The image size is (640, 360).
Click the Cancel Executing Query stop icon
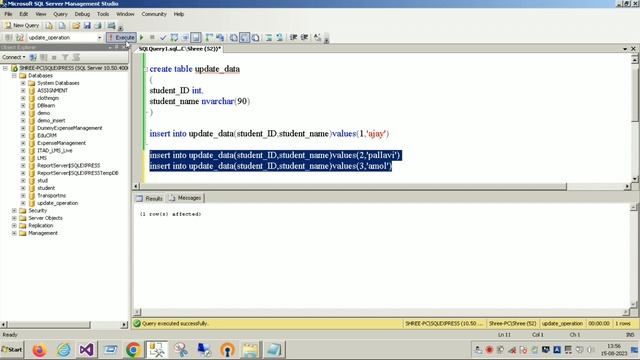(152, 38)
